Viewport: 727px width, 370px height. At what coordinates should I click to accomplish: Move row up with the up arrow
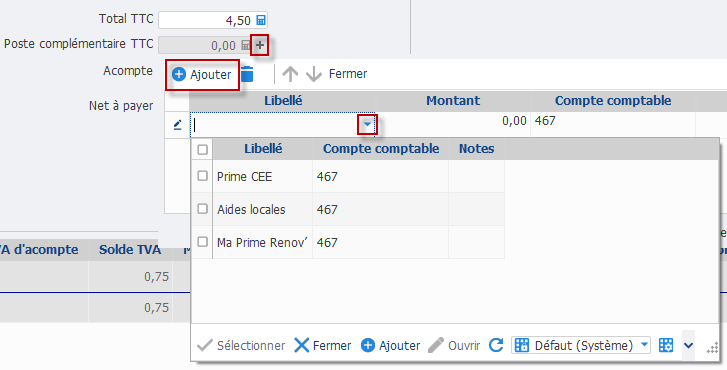[x=290, y=74]
